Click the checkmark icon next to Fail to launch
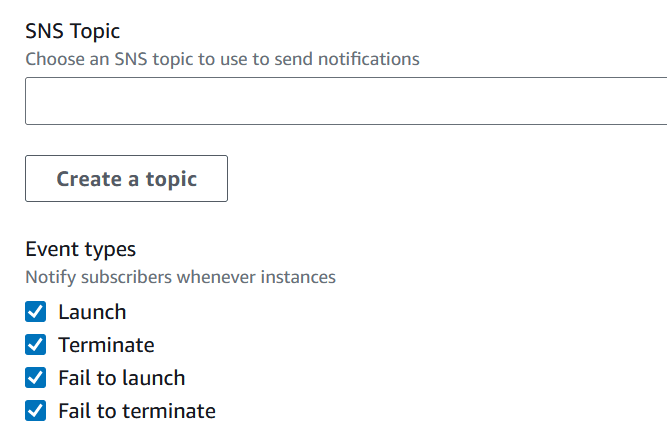 point(36,378)
